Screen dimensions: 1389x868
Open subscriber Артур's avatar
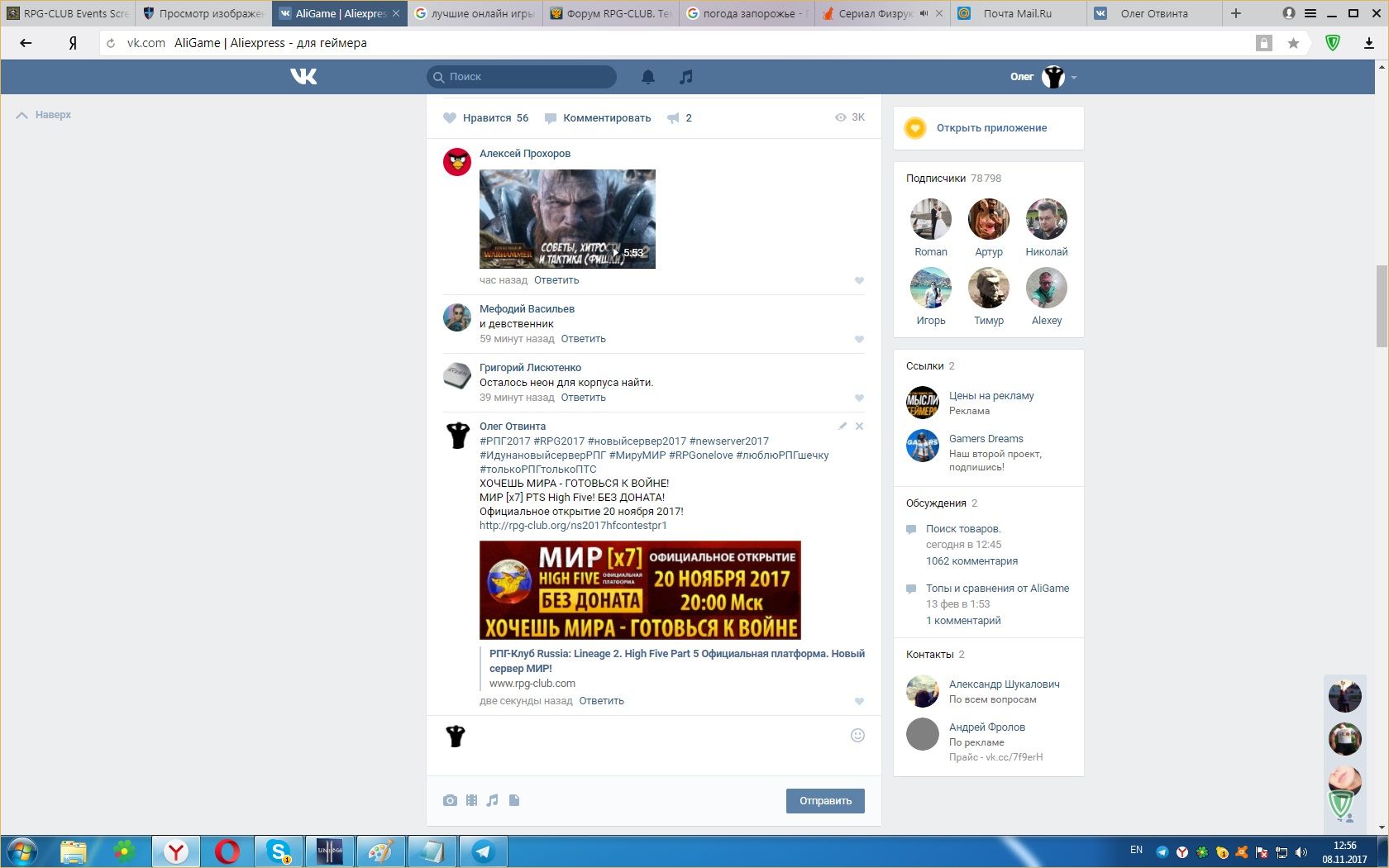(989, 219)
